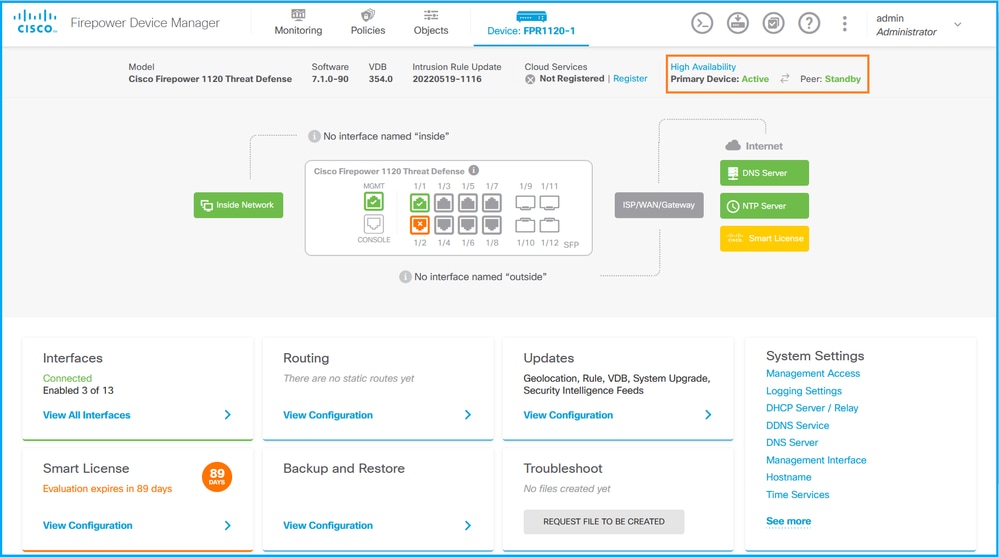The image size is (999, 557).
Task: Open the Objects tab
Action: click(x=431, y=23)
